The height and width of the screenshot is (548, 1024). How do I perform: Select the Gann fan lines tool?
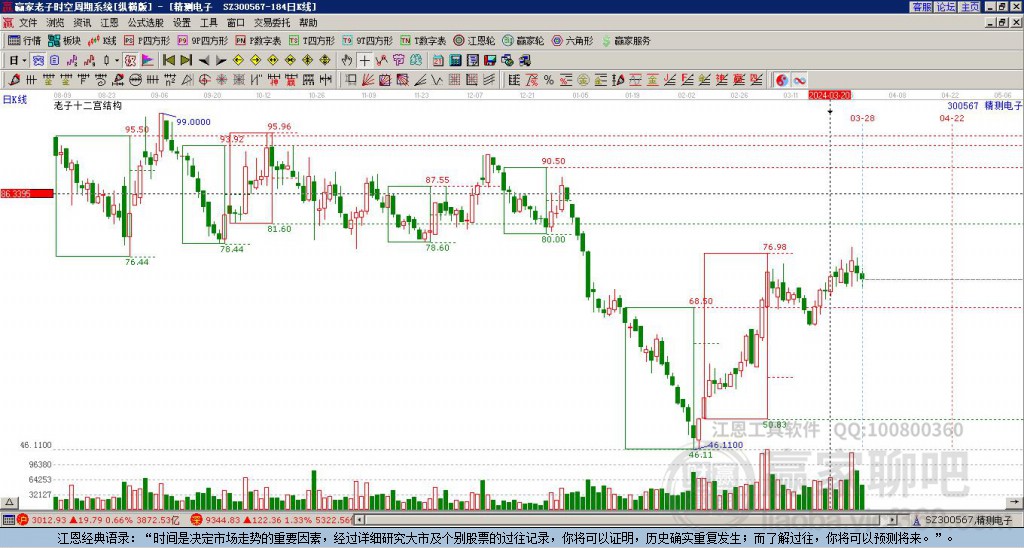tap(368, 80)
